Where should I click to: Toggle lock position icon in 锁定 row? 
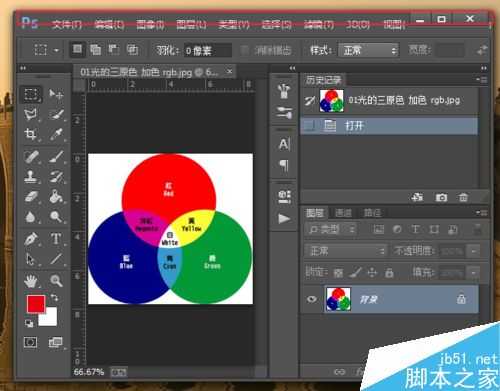pyautogui.click(x=372, y=273)
